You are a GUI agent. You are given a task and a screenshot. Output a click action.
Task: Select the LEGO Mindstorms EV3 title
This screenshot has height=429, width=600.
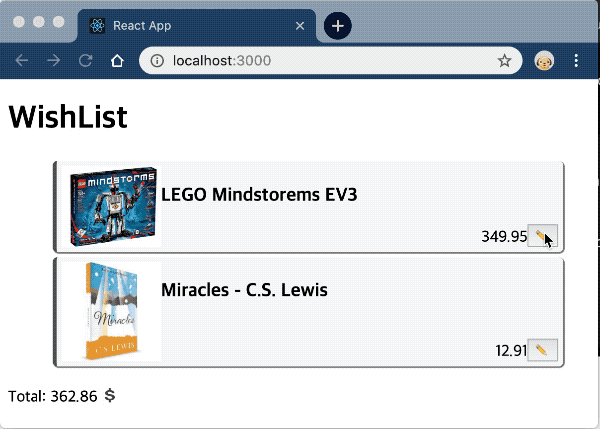(259, 194)
